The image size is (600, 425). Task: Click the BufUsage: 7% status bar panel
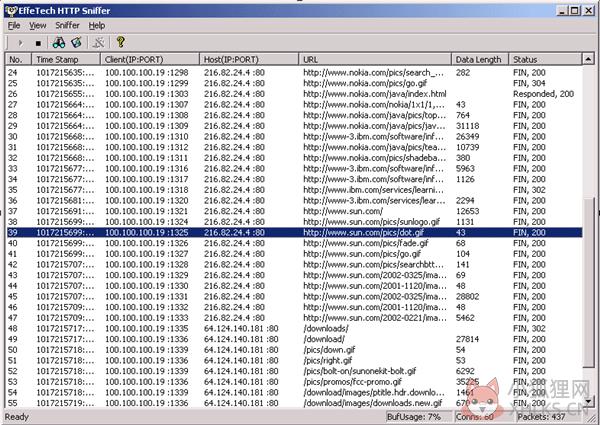418,417
